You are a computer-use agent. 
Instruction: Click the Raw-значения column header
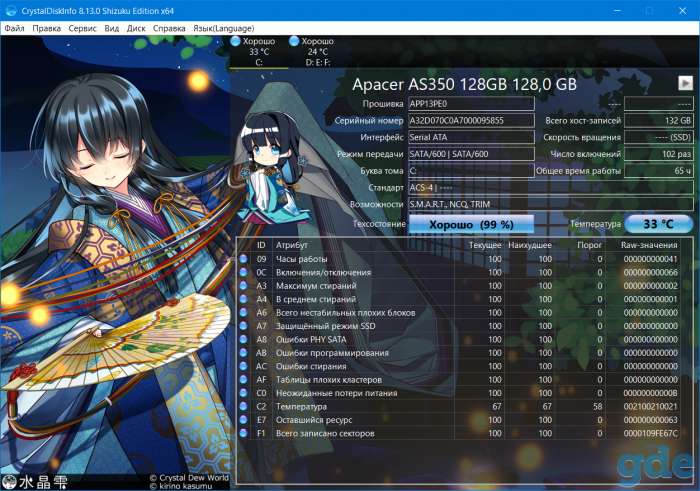tap(649, 245)
